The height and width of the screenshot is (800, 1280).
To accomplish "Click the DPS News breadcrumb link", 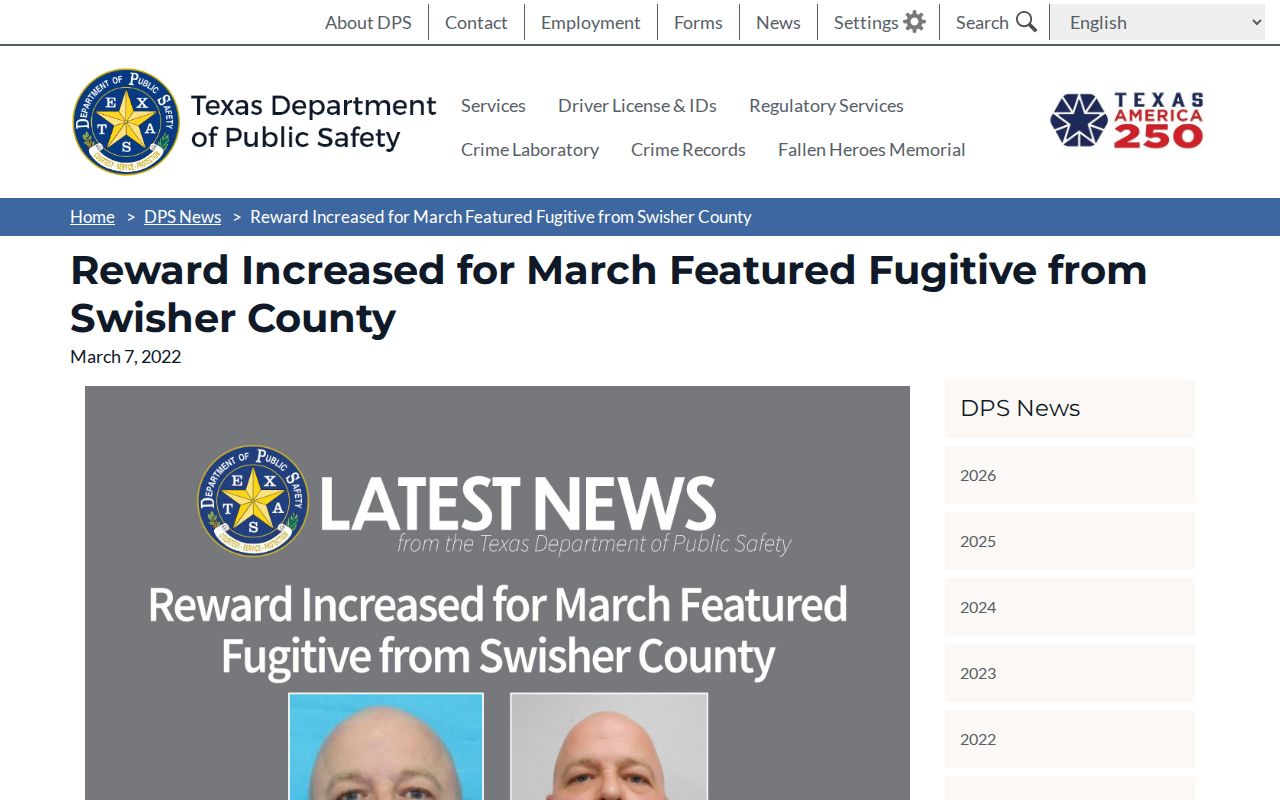I will [x=182, y=217].
